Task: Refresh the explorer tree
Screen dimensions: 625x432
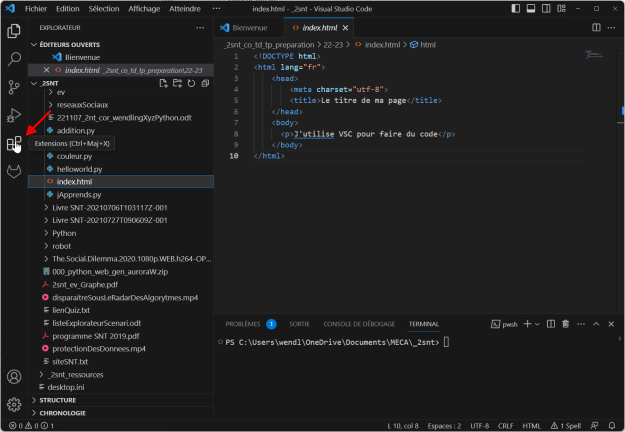Action: 191,83
